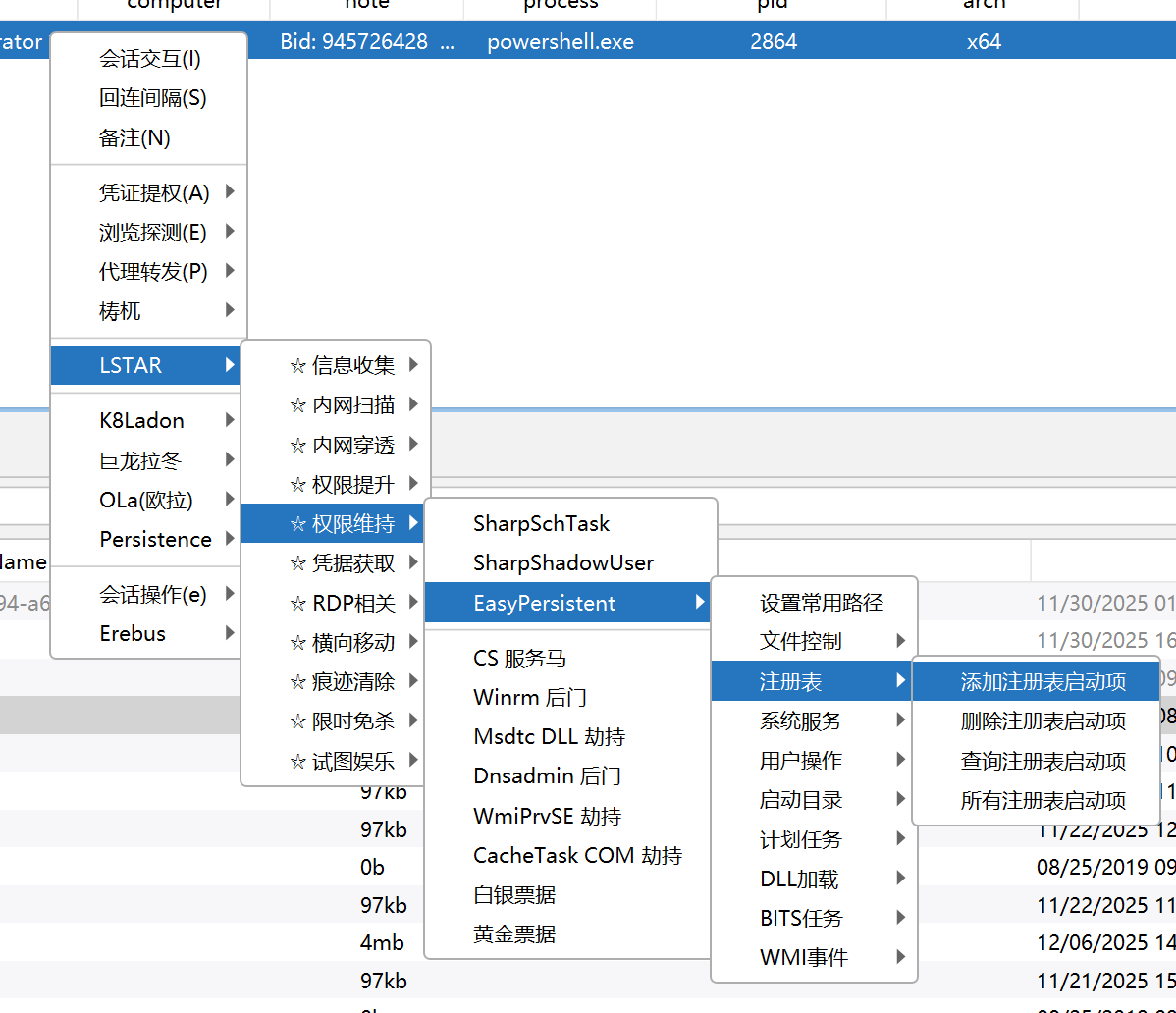Open 启动目录 submenu
Screen dimensions: 1176x1013
pos(814,800)
